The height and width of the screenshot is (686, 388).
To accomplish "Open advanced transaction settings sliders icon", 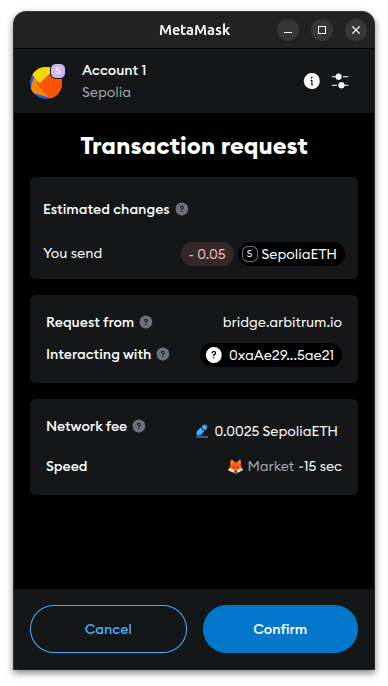I will pyautogui.click(x=340, y=81).
